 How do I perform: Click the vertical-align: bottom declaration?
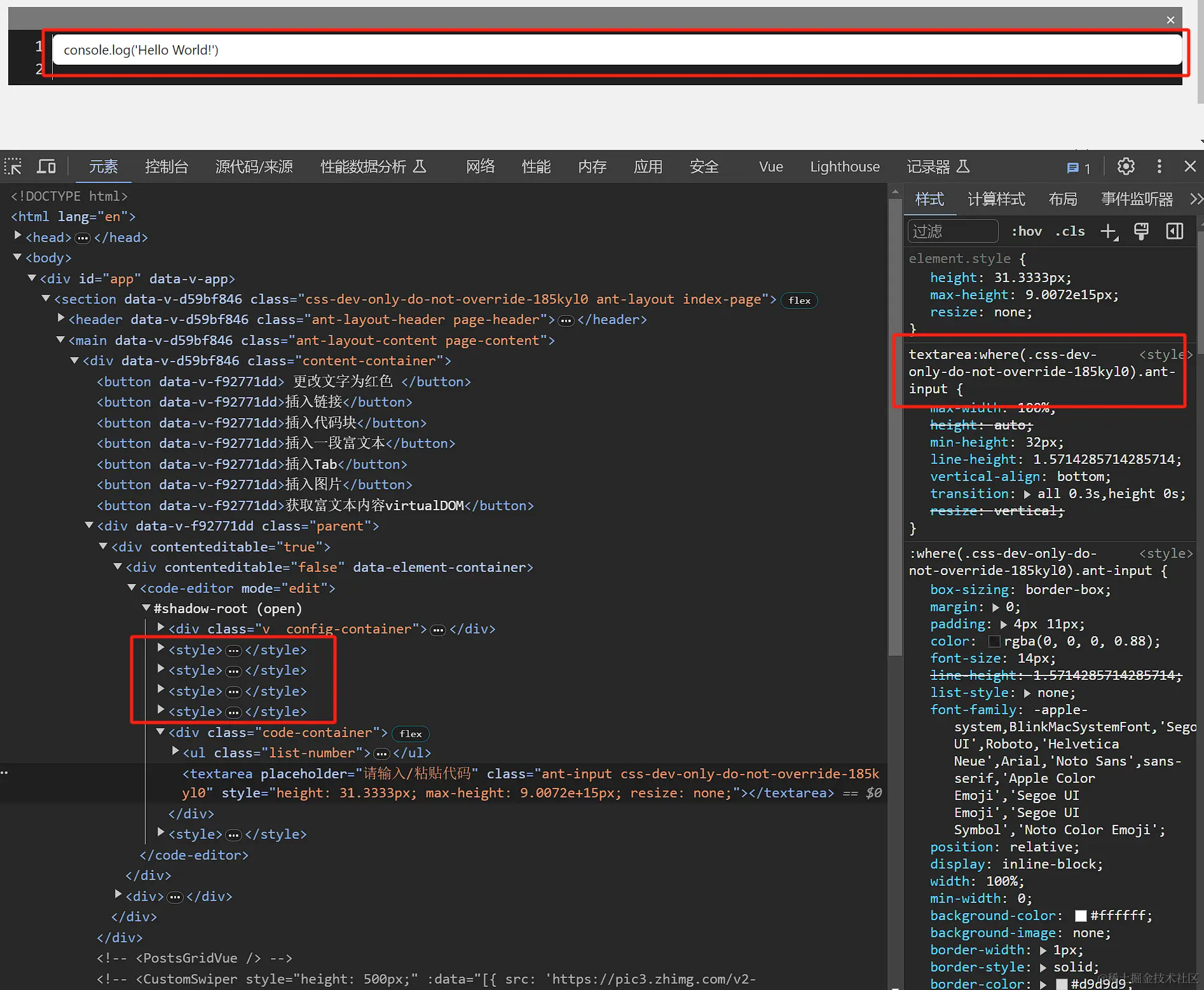coord(1020,477)
